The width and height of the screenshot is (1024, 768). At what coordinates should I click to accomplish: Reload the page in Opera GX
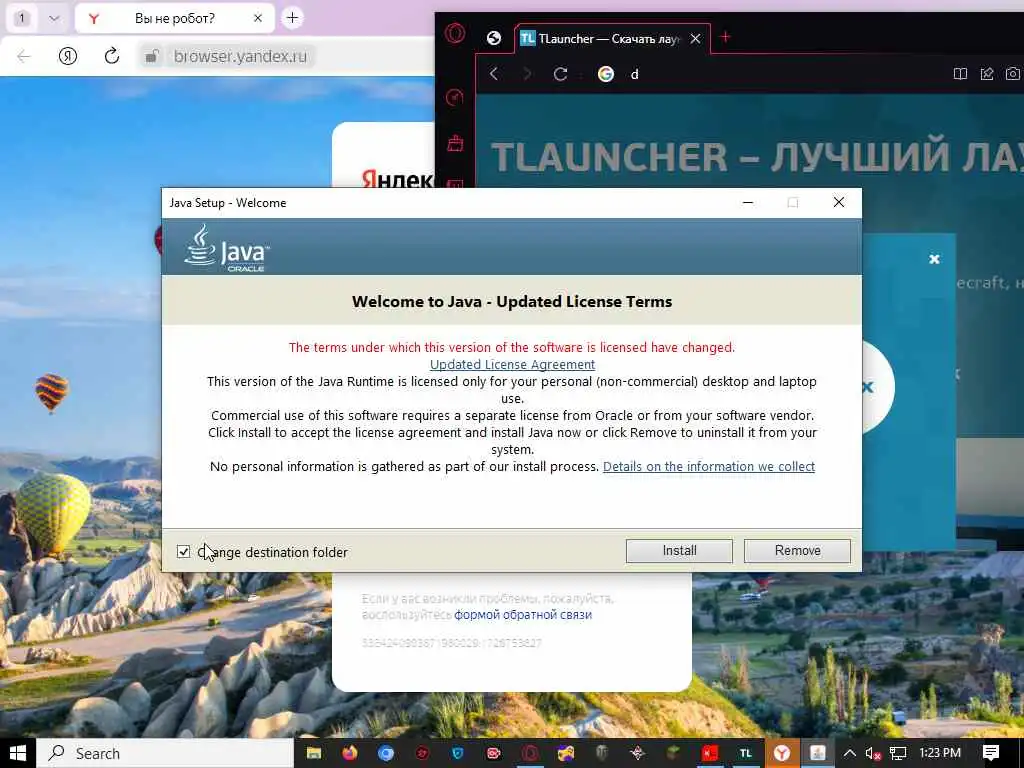click(560, 74)
